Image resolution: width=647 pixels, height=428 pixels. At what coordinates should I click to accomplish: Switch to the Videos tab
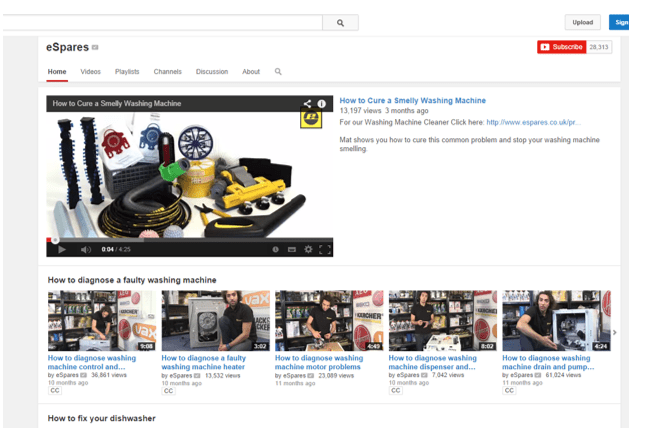click(90, 71)
